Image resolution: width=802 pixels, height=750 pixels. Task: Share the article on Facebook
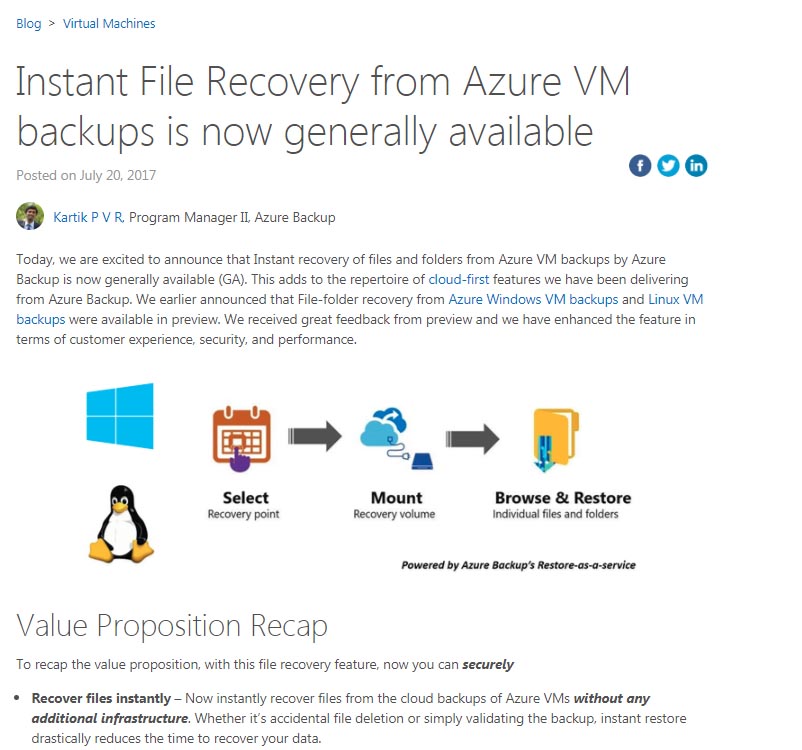point(640,165)
